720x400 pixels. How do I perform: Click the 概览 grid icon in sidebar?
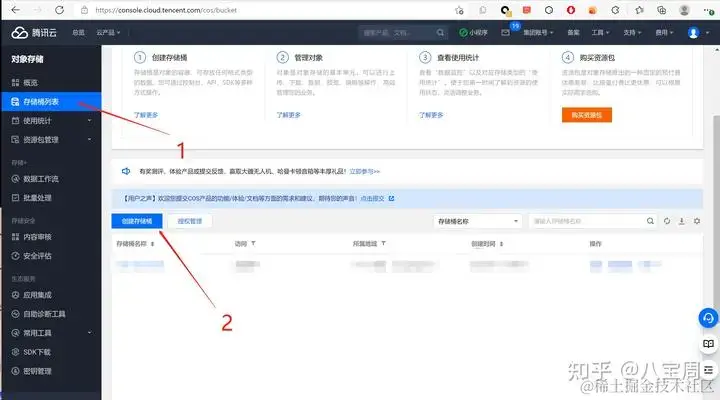click(15, 83)
